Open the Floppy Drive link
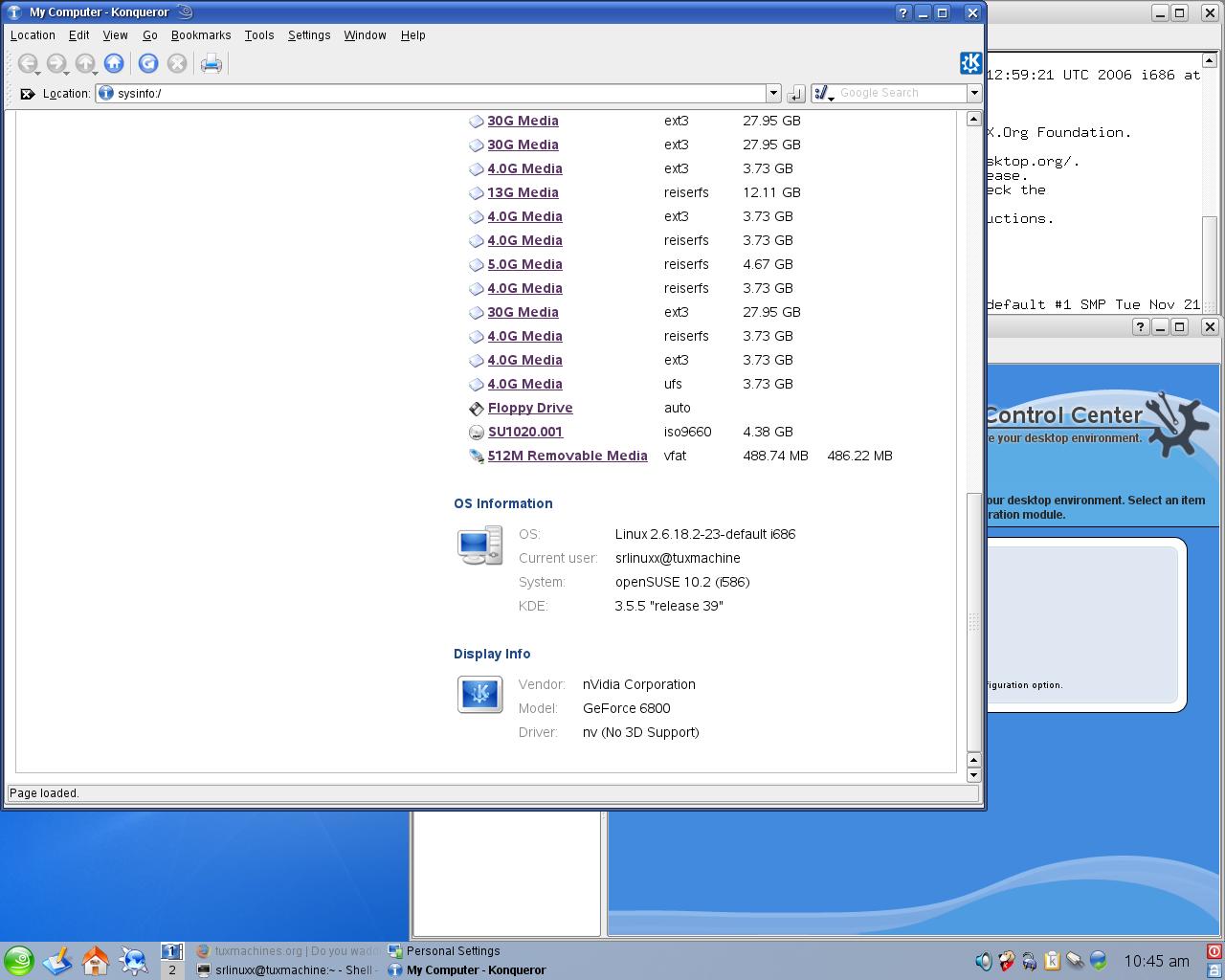This screenshot has width=1225, height=980. [530, 408]
